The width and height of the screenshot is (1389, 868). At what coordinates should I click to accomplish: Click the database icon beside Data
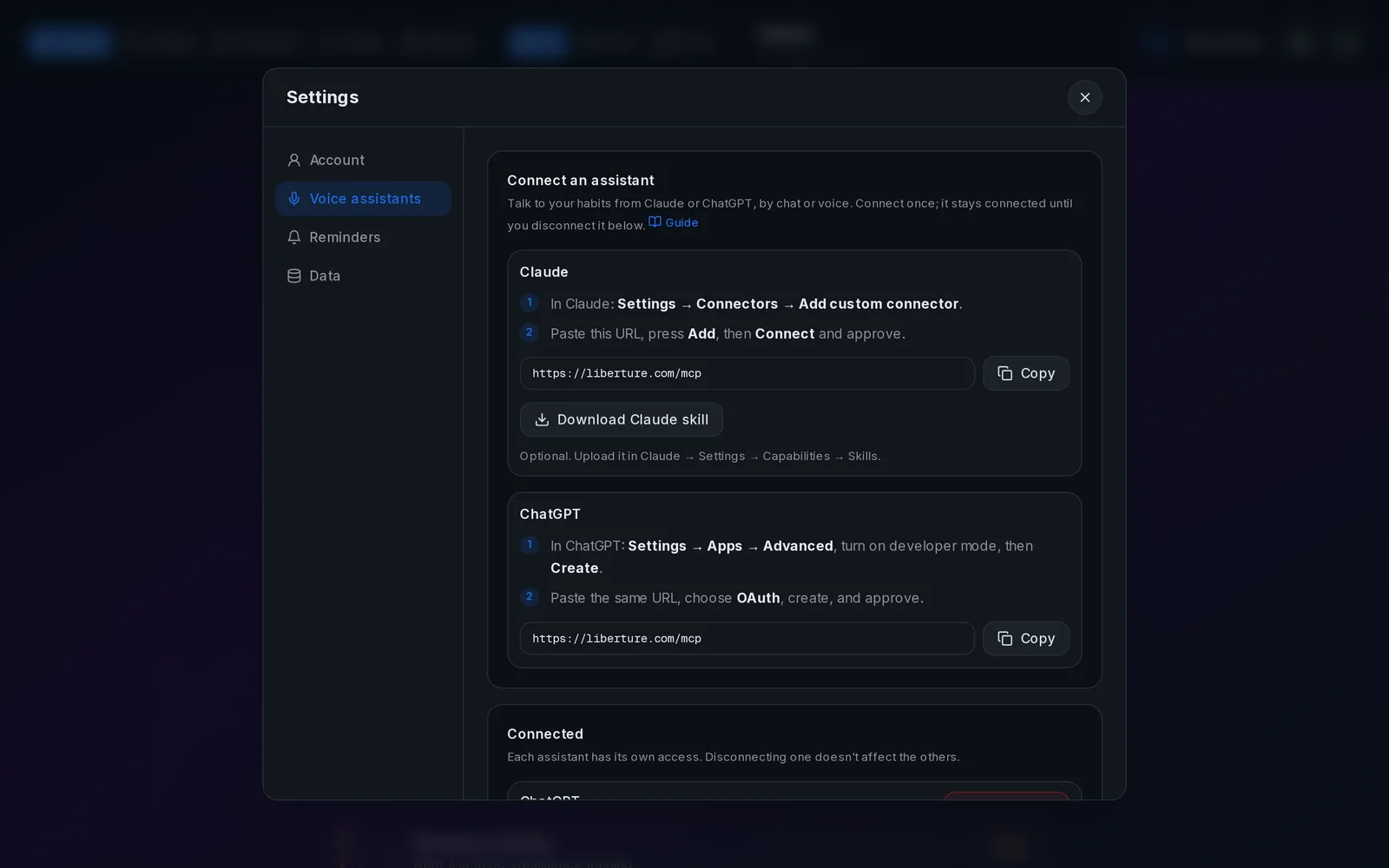[x=294, y=276]
